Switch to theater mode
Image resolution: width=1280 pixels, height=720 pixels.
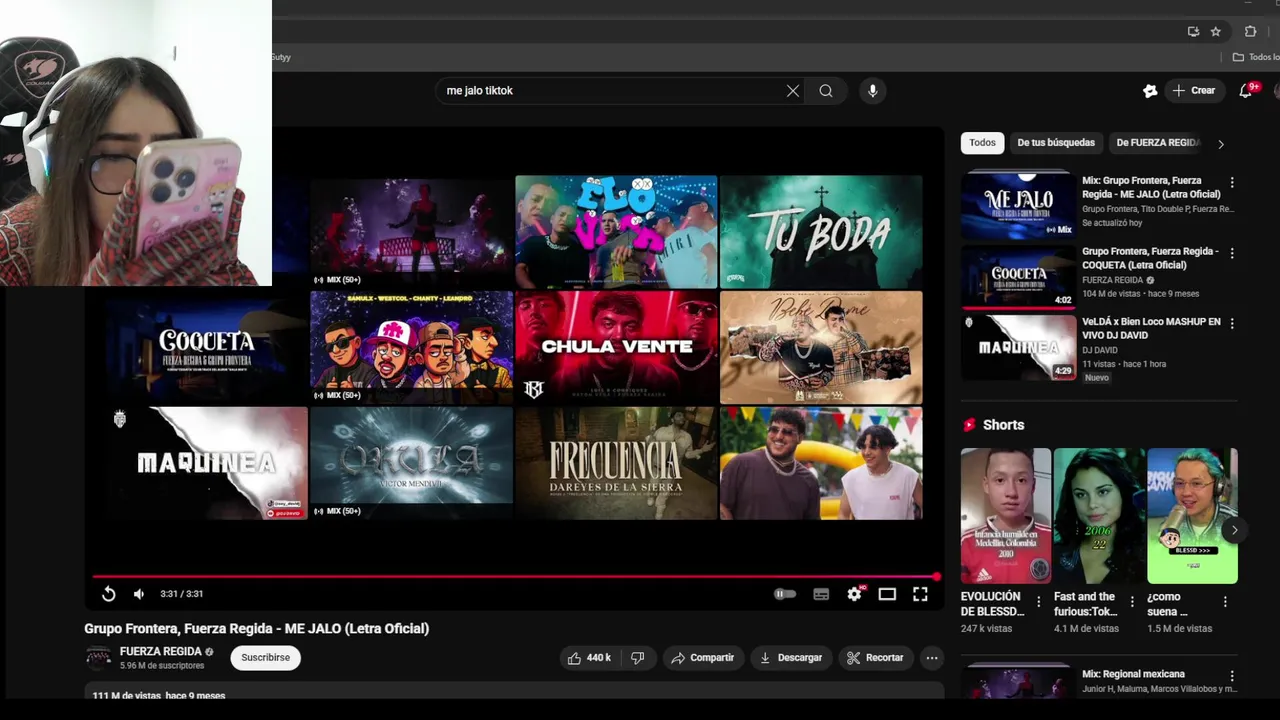(x=887, y=594)
